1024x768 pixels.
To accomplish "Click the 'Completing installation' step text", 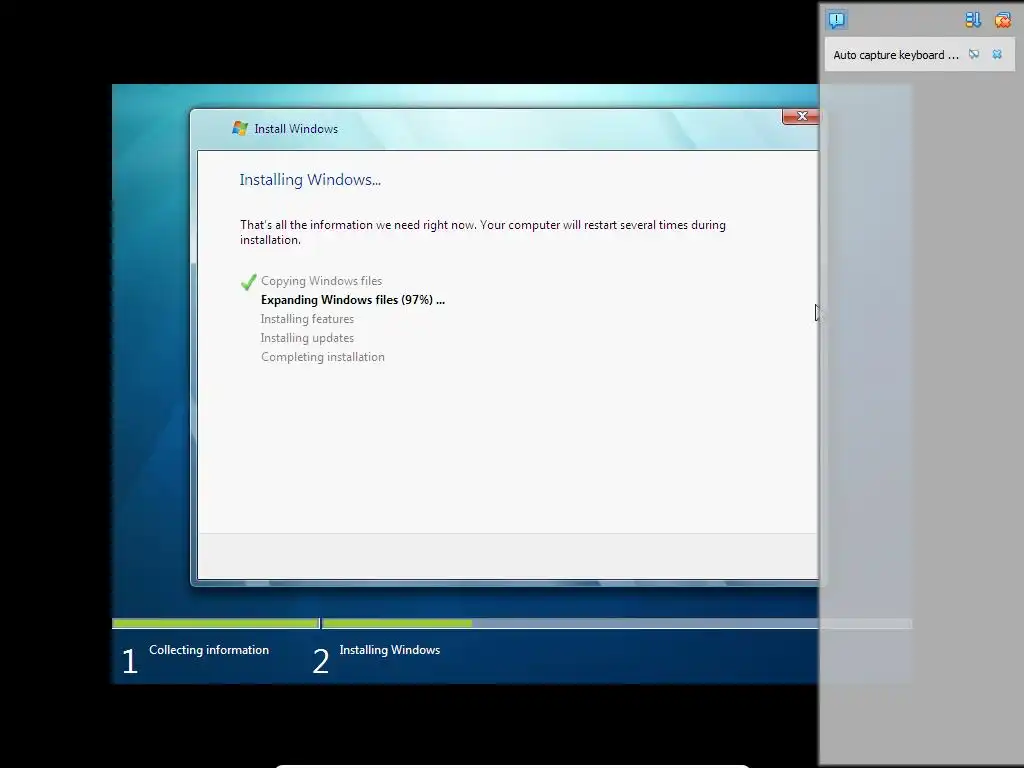I will (x=323, y=357).
